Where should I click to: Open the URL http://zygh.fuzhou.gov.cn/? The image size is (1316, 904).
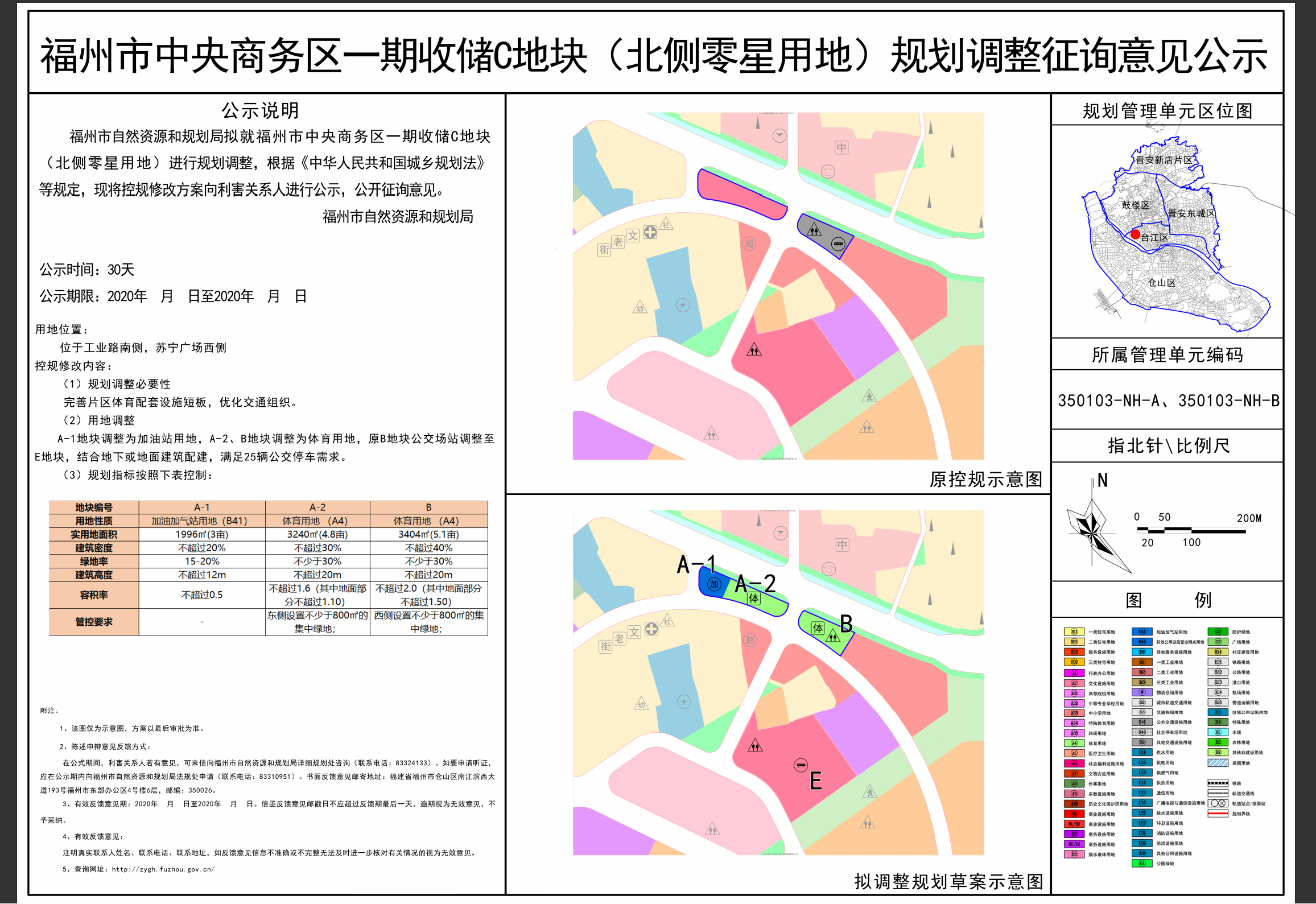[x=163, y=869]
